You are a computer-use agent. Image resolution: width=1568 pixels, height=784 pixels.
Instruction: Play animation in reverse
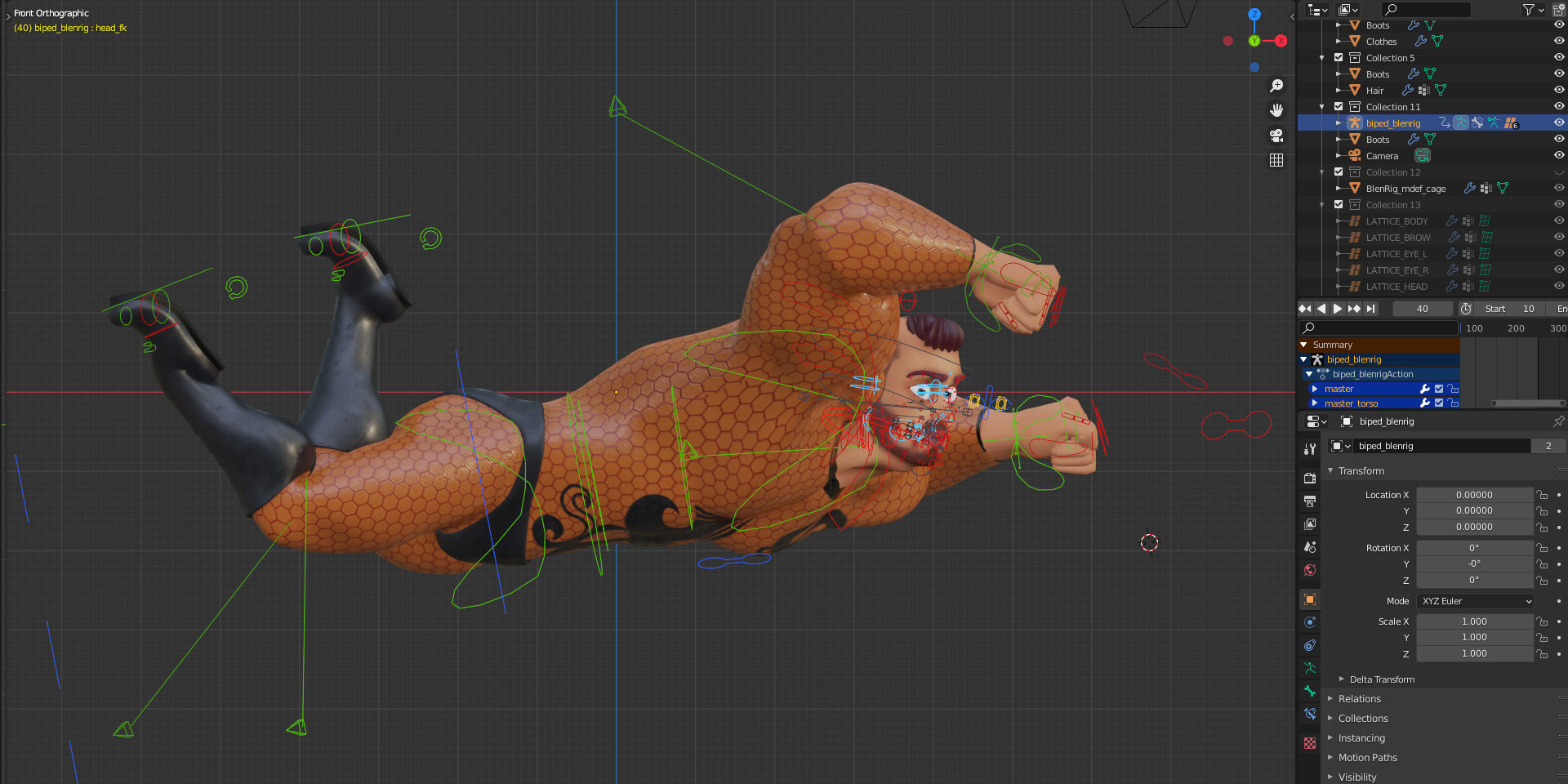[1321, 309]
